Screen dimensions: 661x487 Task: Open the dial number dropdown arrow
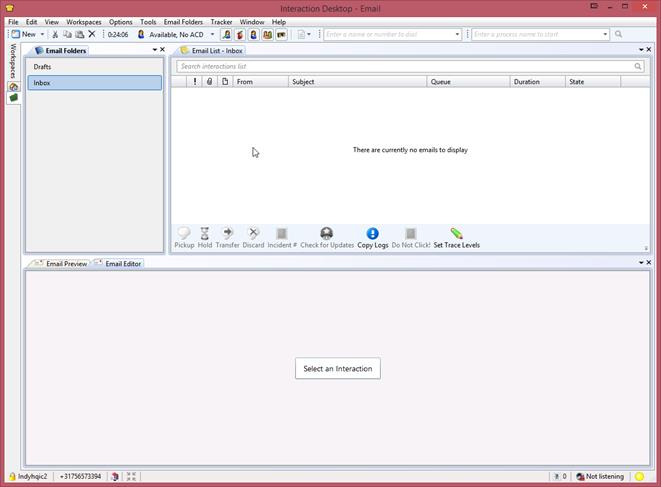(458, 34)
